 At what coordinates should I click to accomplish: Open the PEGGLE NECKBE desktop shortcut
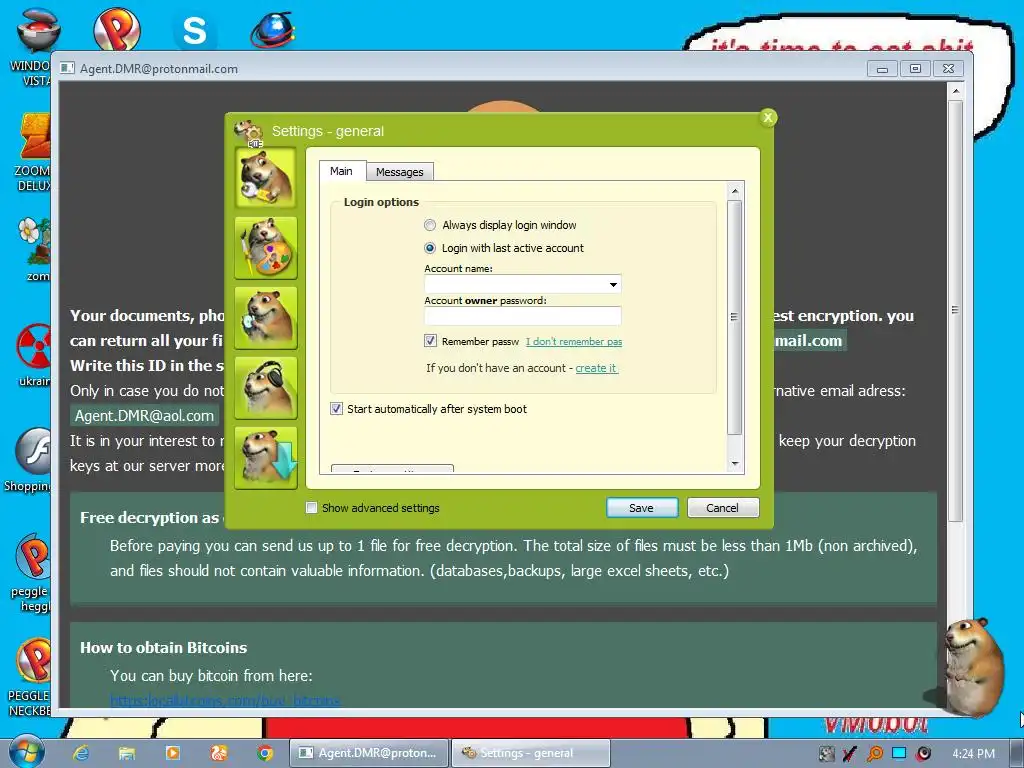point(29,677)
